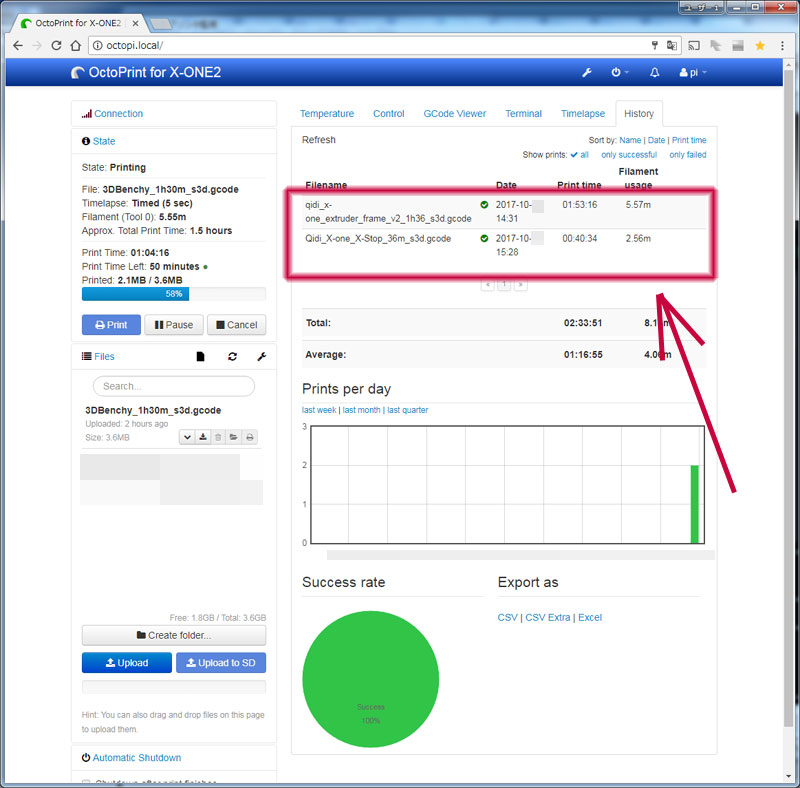The width and height of the screenshot is (800, 788).
Task: Click the page vertical scrollbar
Action: point(789,398)
